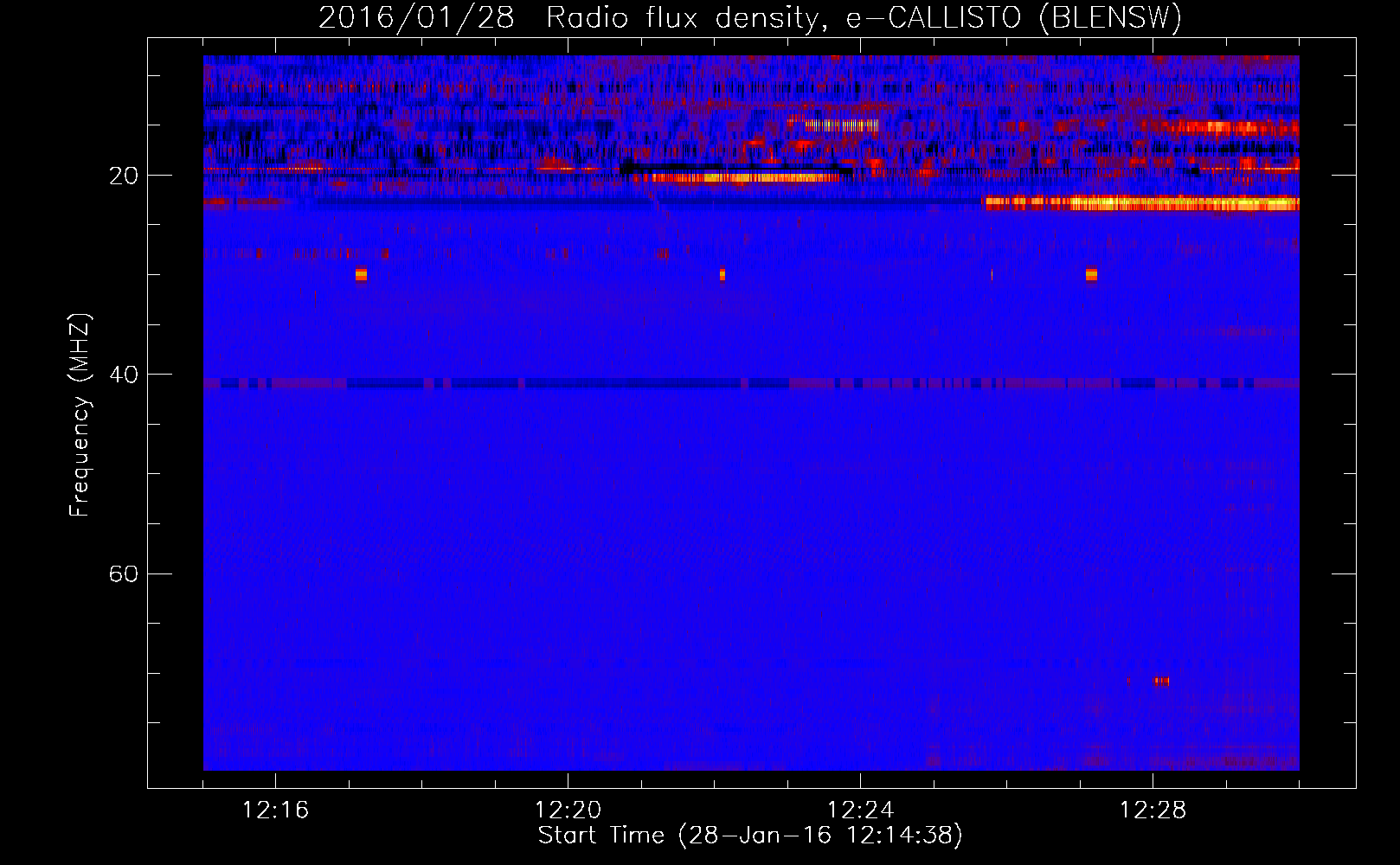This screenshot has width=1400, height=865.
Task: Click the 12:20 time tick label
Action: tap(568, 810)
